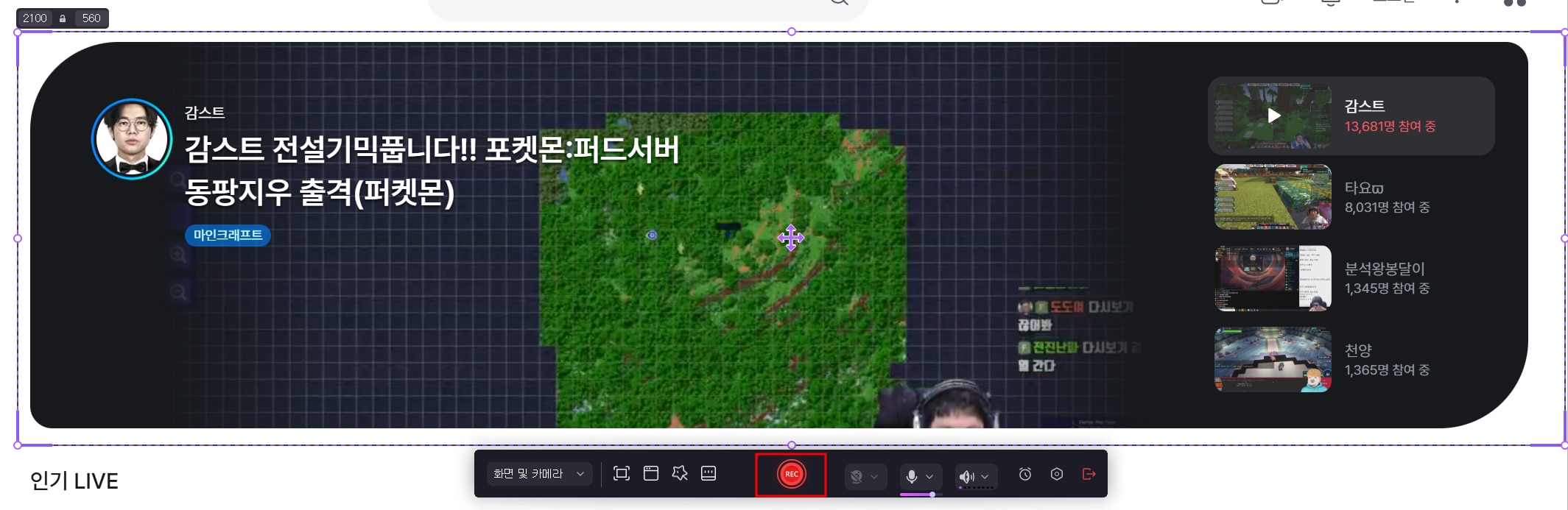Click the center move-selection crosshair handle

tap(791, 238)
